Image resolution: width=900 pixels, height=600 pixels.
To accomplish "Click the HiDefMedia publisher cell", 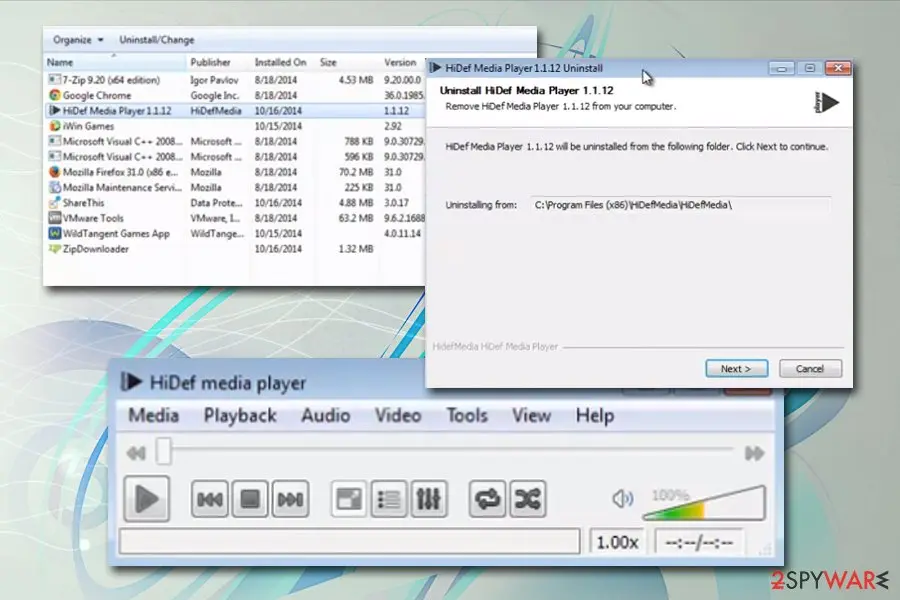I will (x=216, y=111).
